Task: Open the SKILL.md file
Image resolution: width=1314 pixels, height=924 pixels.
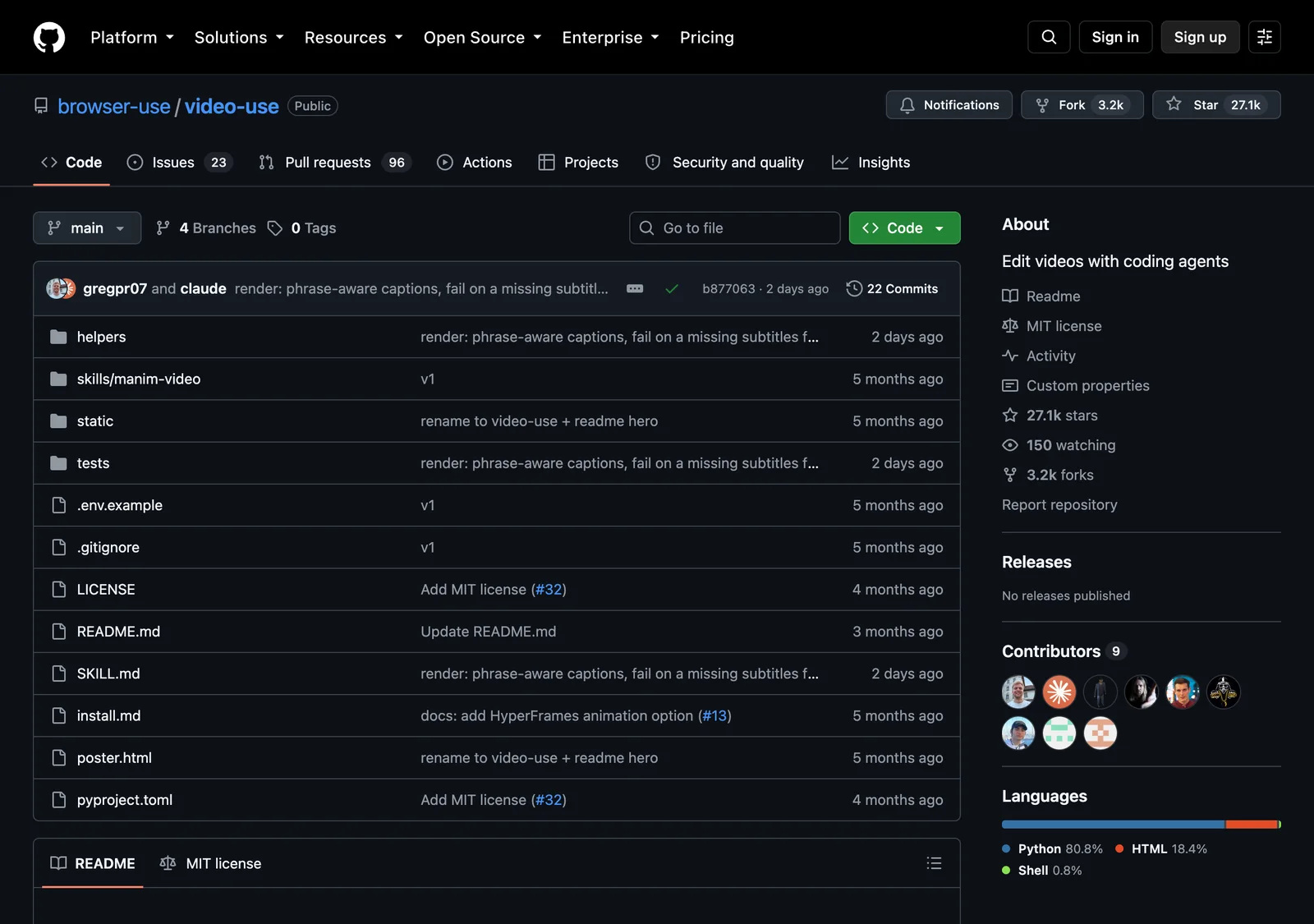Action: [x=108, y=673]
